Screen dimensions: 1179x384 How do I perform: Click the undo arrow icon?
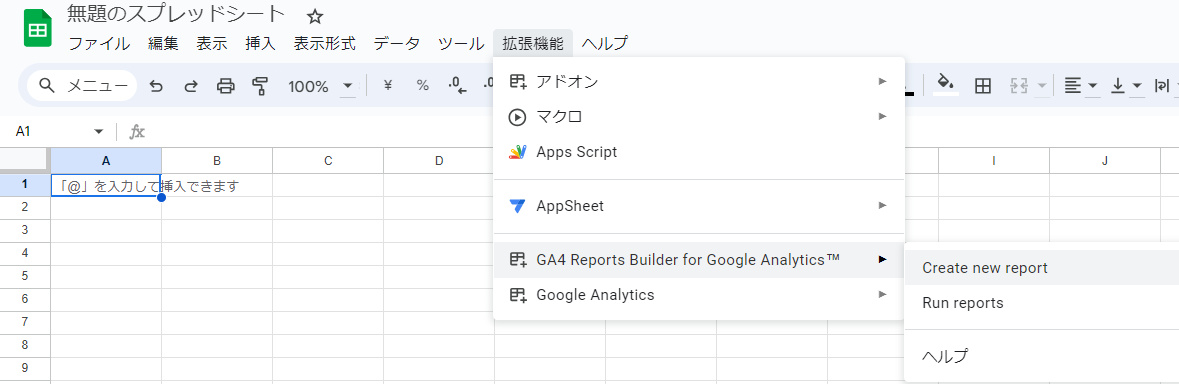[x=156, y=86]
